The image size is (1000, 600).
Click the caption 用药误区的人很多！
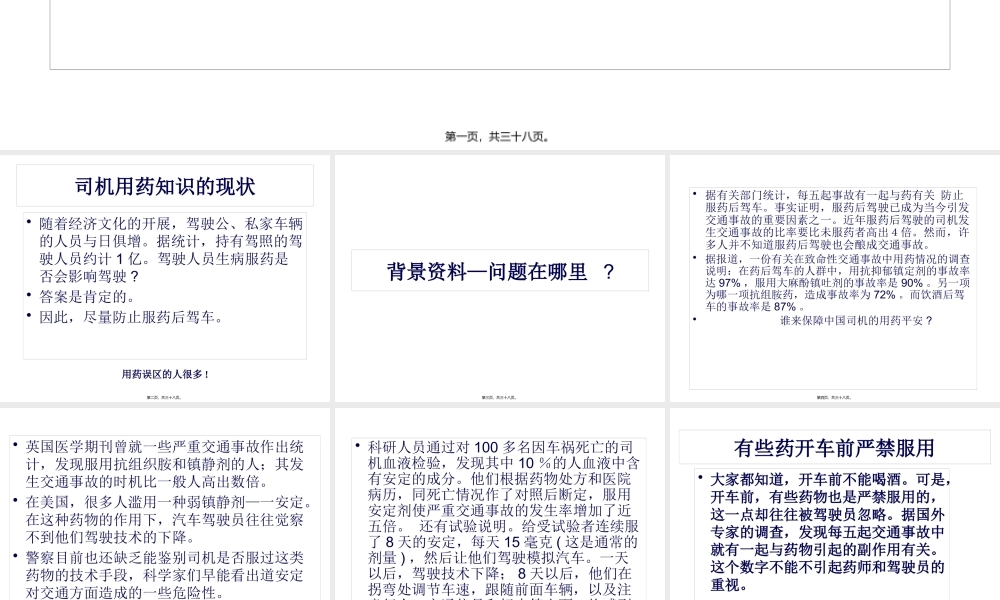coord(164,375)
